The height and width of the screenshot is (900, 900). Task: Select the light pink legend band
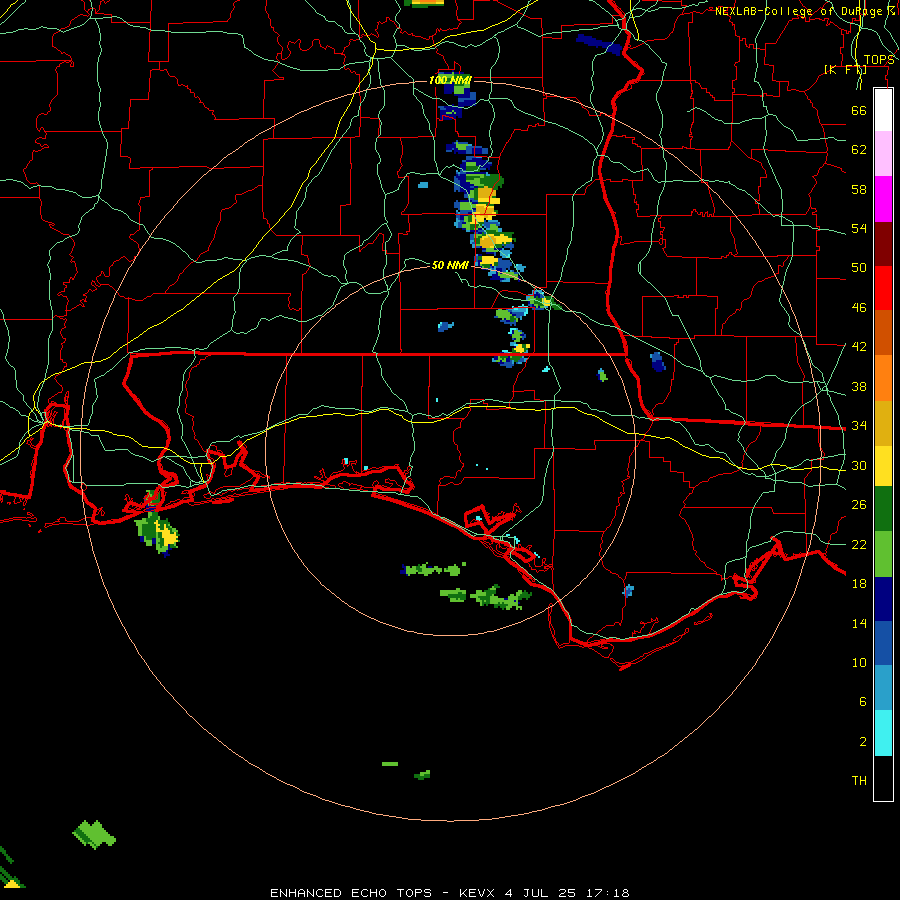[x=883, y=153]
